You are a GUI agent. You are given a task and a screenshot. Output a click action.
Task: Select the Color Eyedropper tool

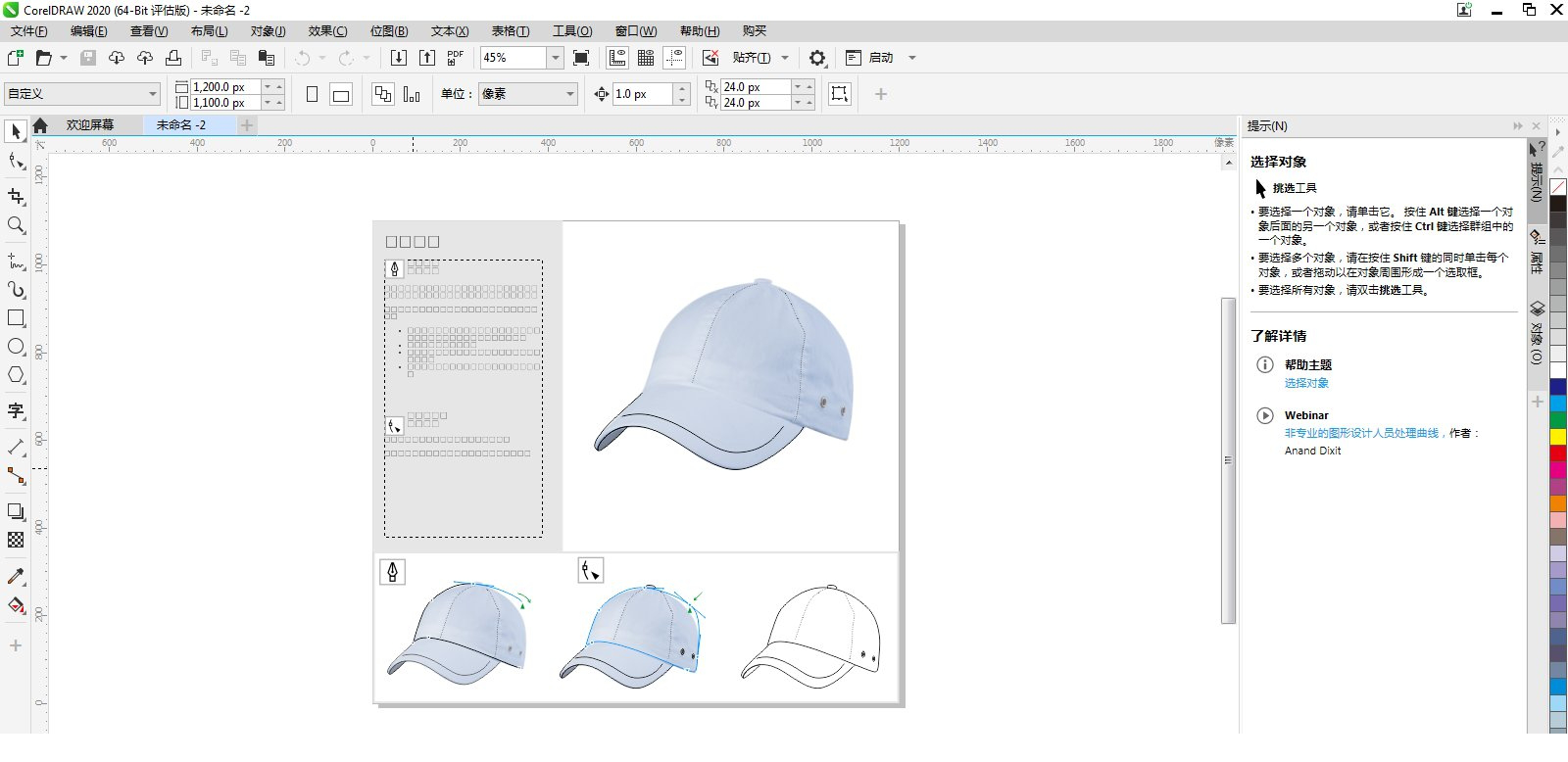16,576
